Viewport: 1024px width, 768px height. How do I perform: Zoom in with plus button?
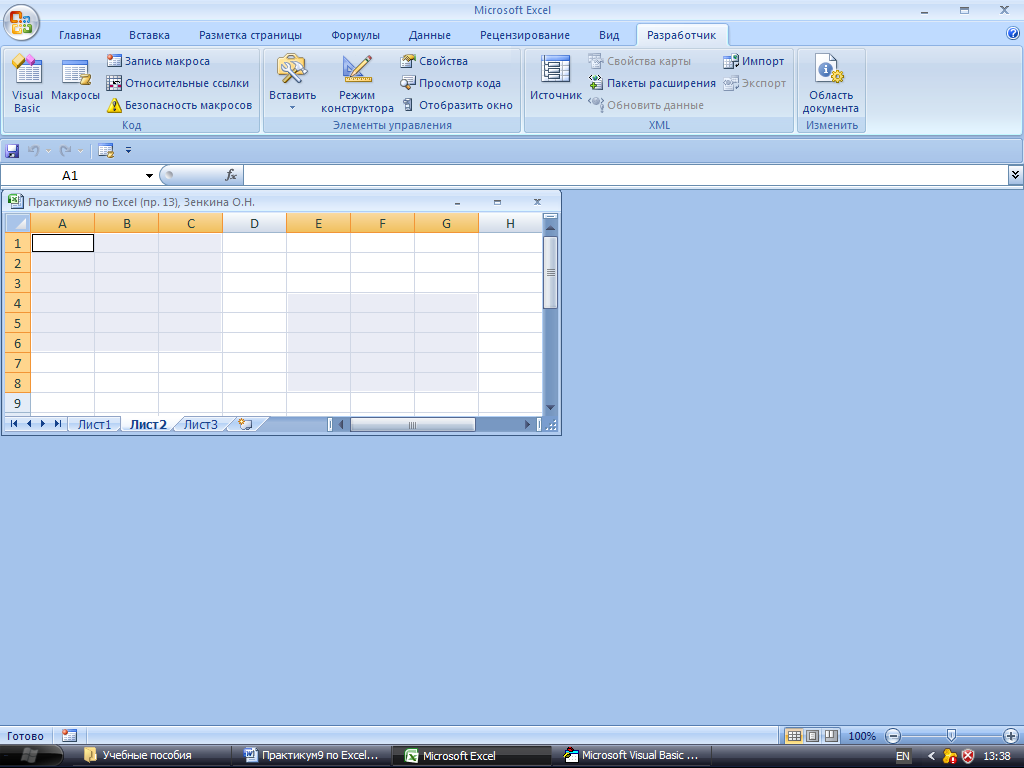click(x=1010, y=736)
